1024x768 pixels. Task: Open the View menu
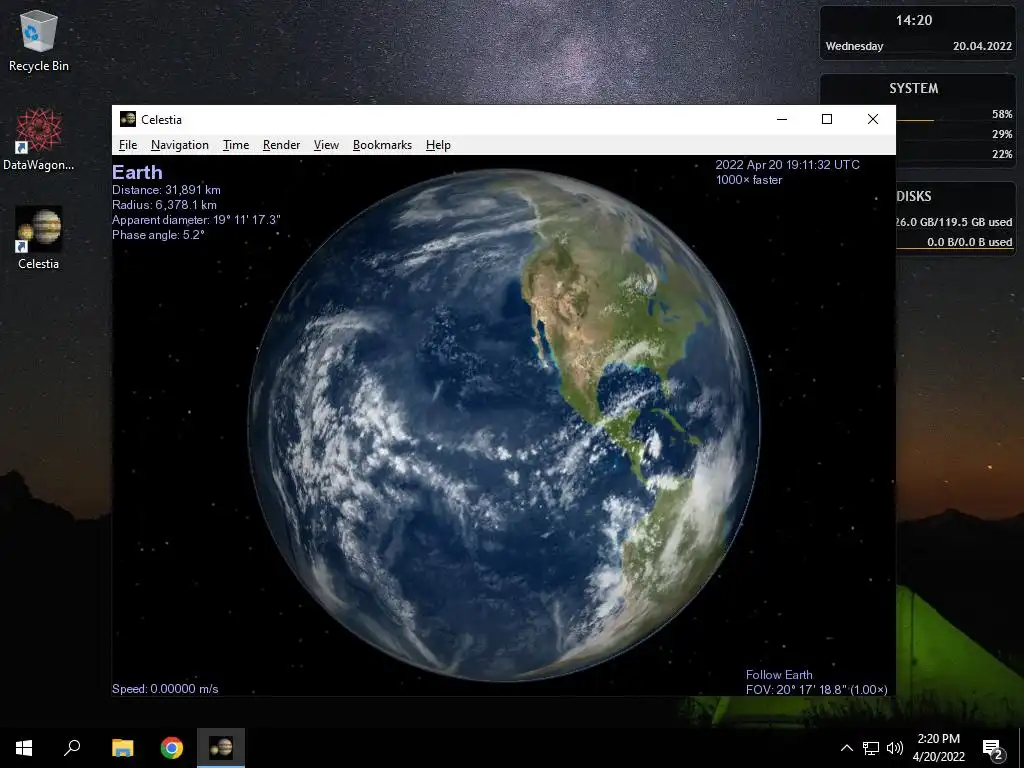(x=326, y=145)
